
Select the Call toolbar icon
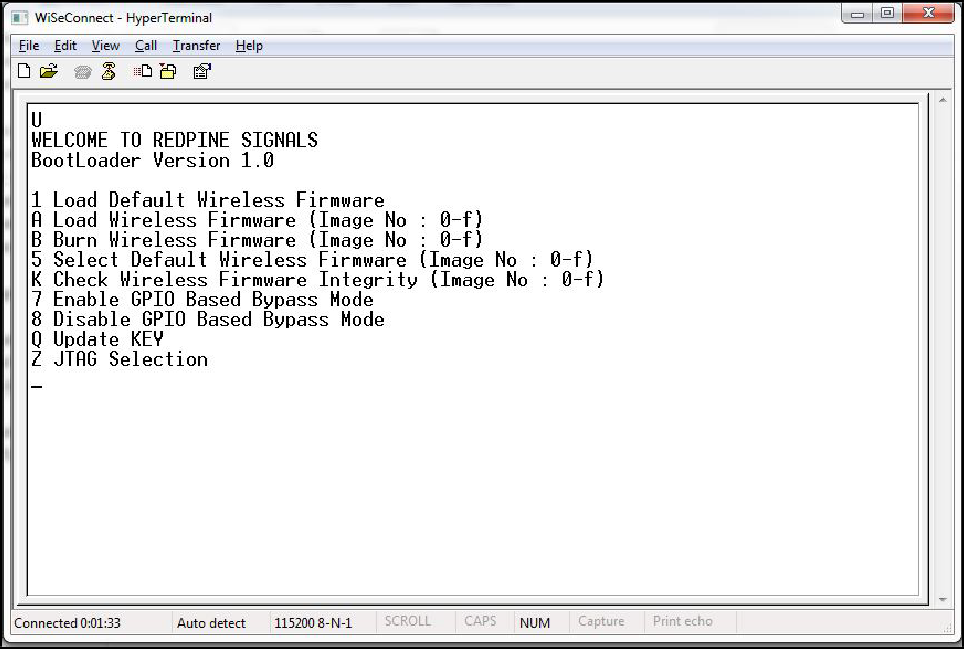[108, 70]
